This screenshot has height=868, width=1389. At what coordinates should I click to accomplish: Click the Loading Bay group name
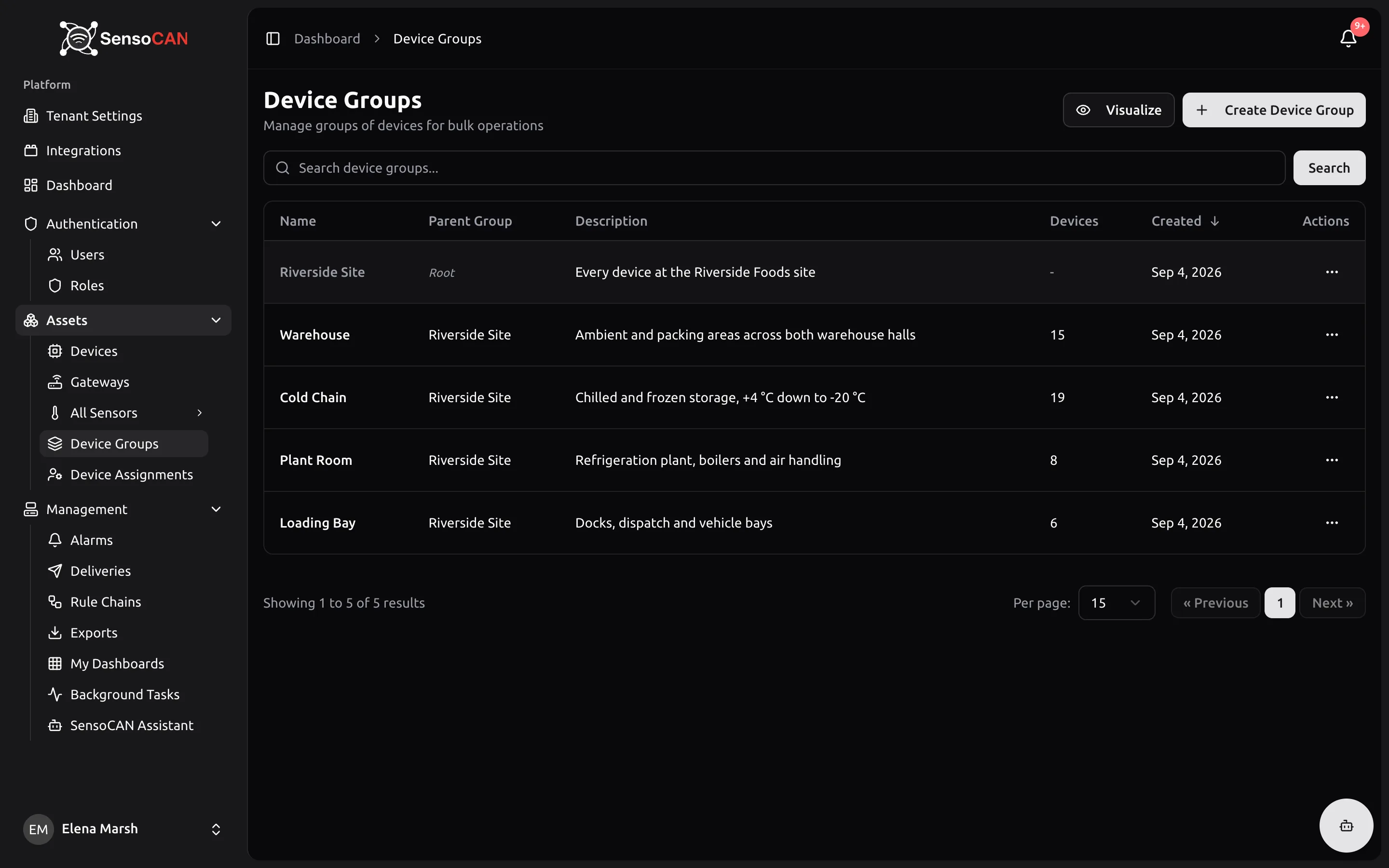317,523
